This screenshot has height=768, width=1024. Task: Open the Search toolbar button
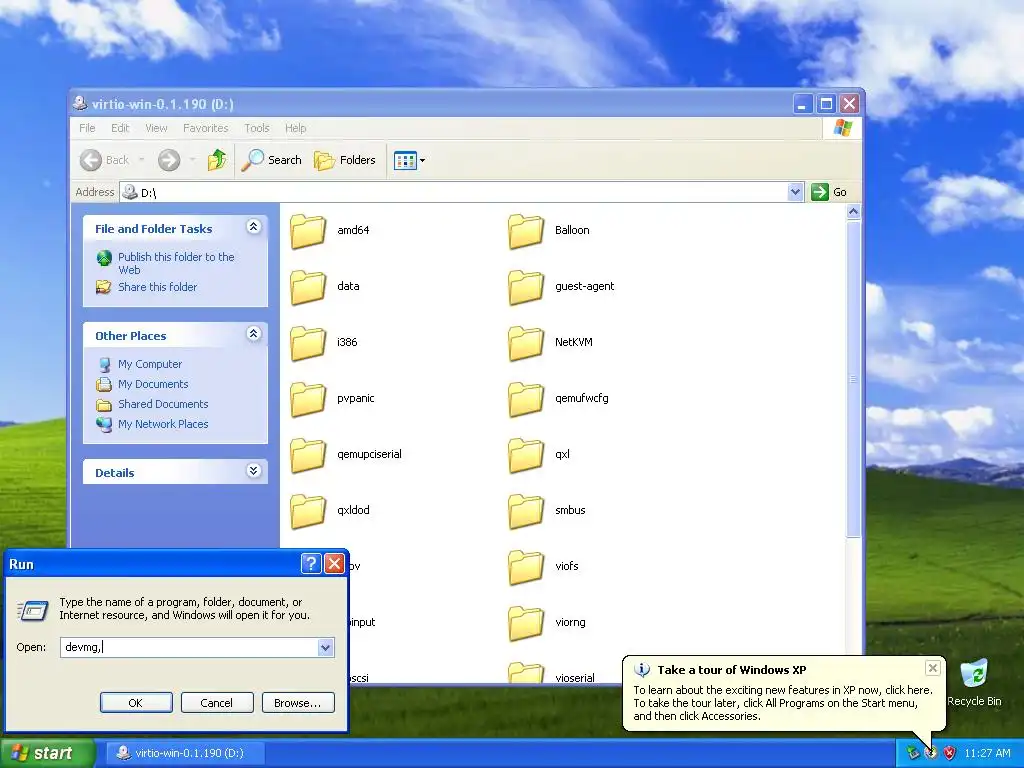[x=272, y=160]
